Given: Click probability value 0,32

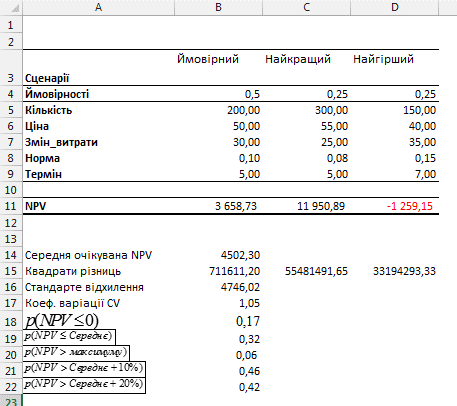Looking at the screenshot, I should click(249, 339).
